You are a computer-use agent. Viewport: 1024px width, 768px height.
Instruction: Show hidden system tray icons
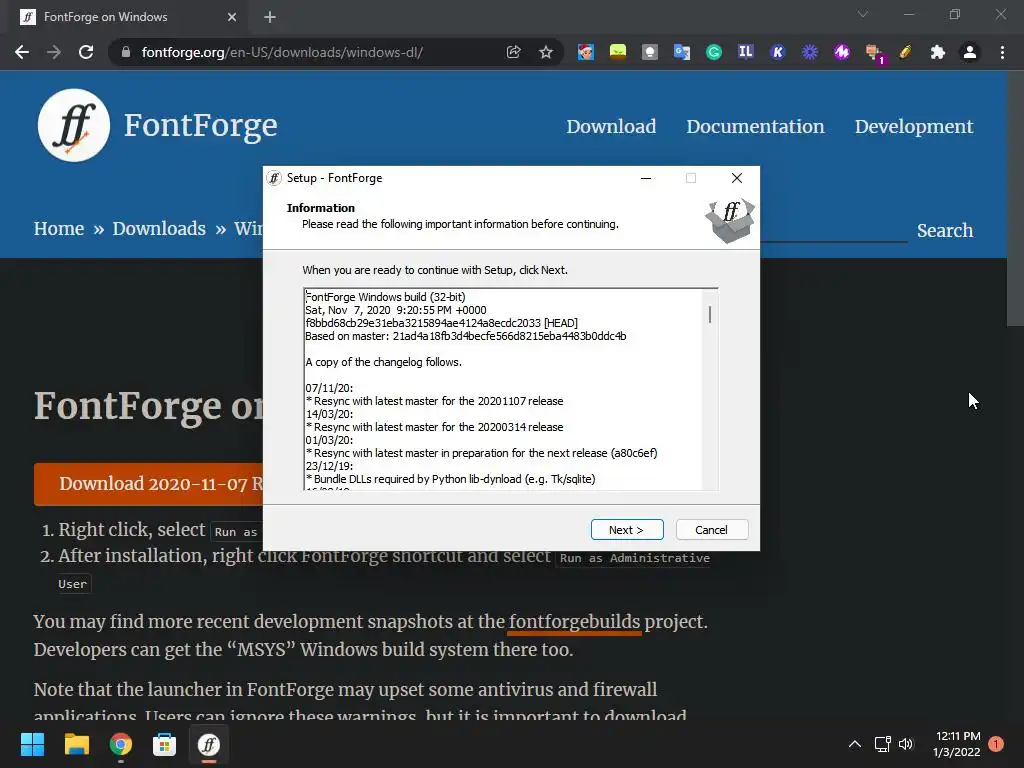point(854,744)
